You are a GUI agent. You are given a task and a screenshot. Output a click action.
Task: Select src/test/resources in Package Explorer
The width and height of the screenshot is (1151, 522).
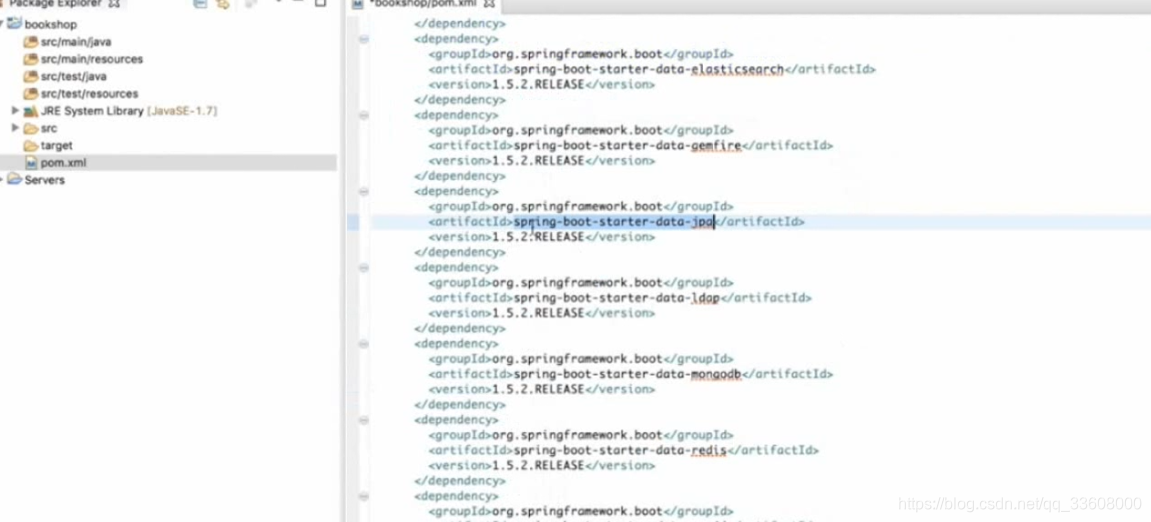pyautogui.click(x=90, y=93)
